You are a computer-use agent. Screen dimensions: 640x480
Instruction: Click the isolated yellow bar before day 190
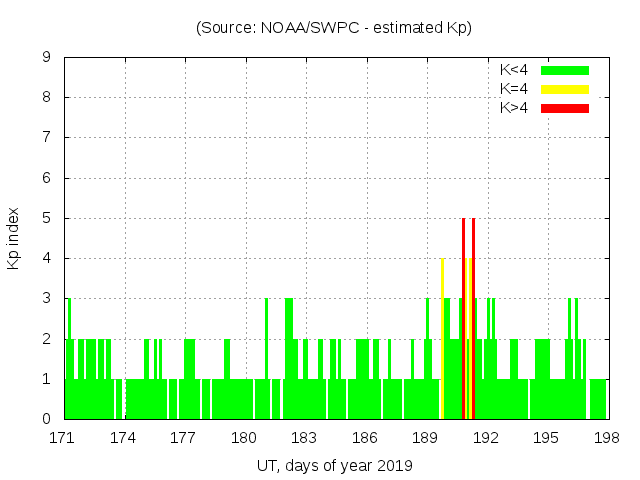point(442,340)
